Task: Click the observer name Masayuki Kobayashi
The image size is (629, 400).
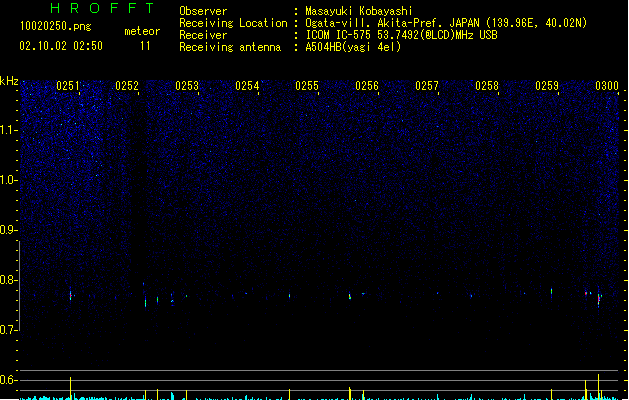Action: click(x=359, y=11)
